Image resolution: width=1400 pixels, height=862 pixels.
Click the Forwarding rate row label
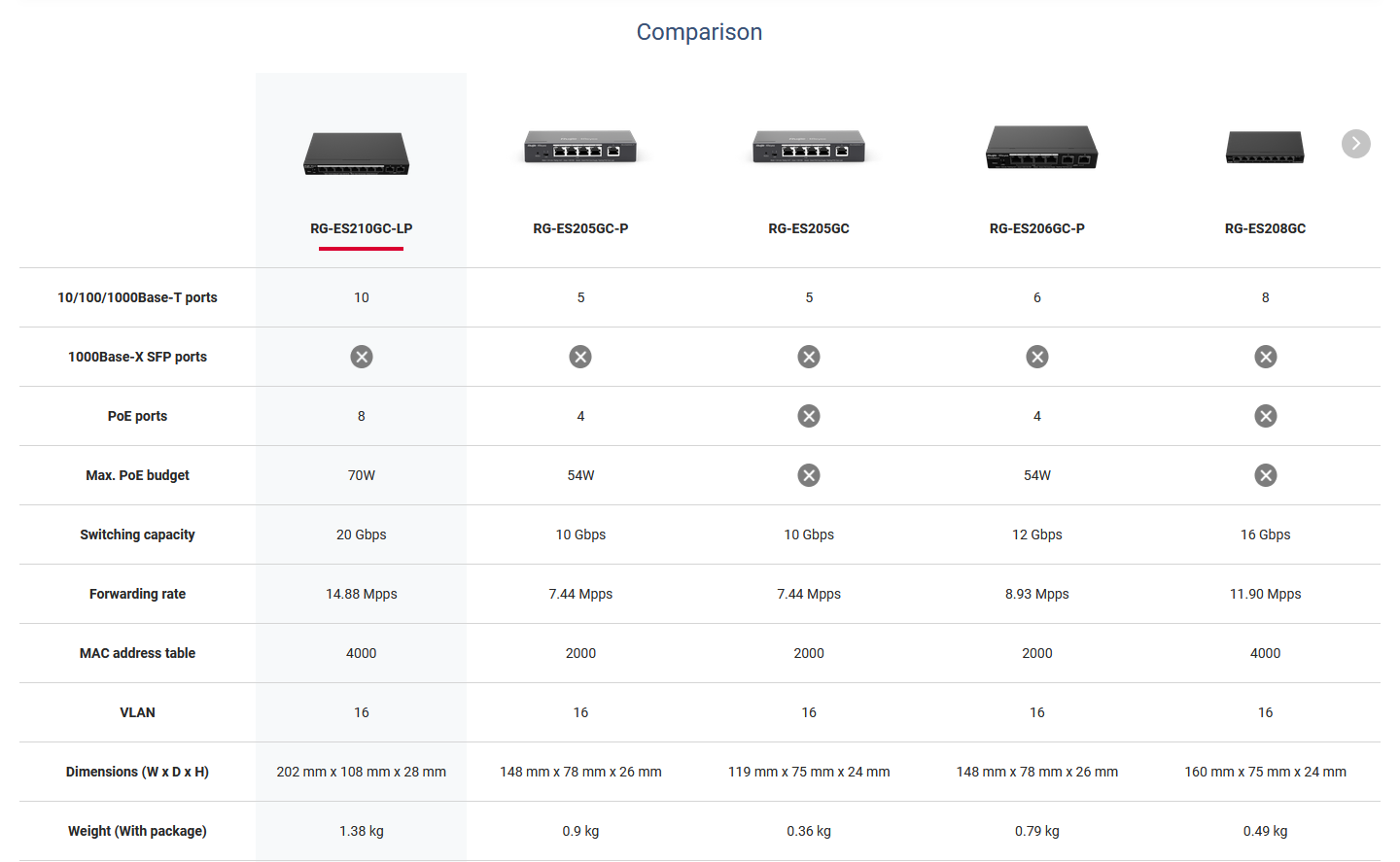click(137, 594)
